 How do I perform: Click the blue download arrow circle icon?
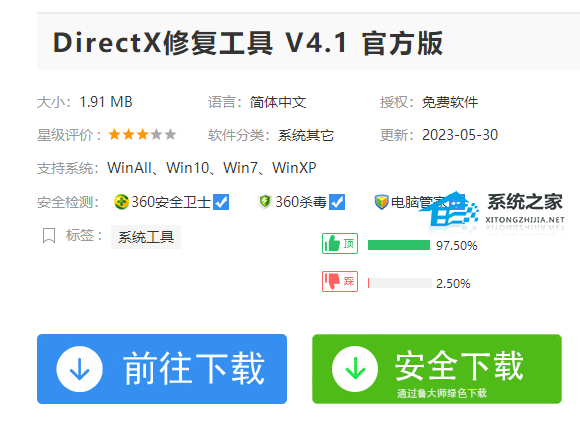80,369
